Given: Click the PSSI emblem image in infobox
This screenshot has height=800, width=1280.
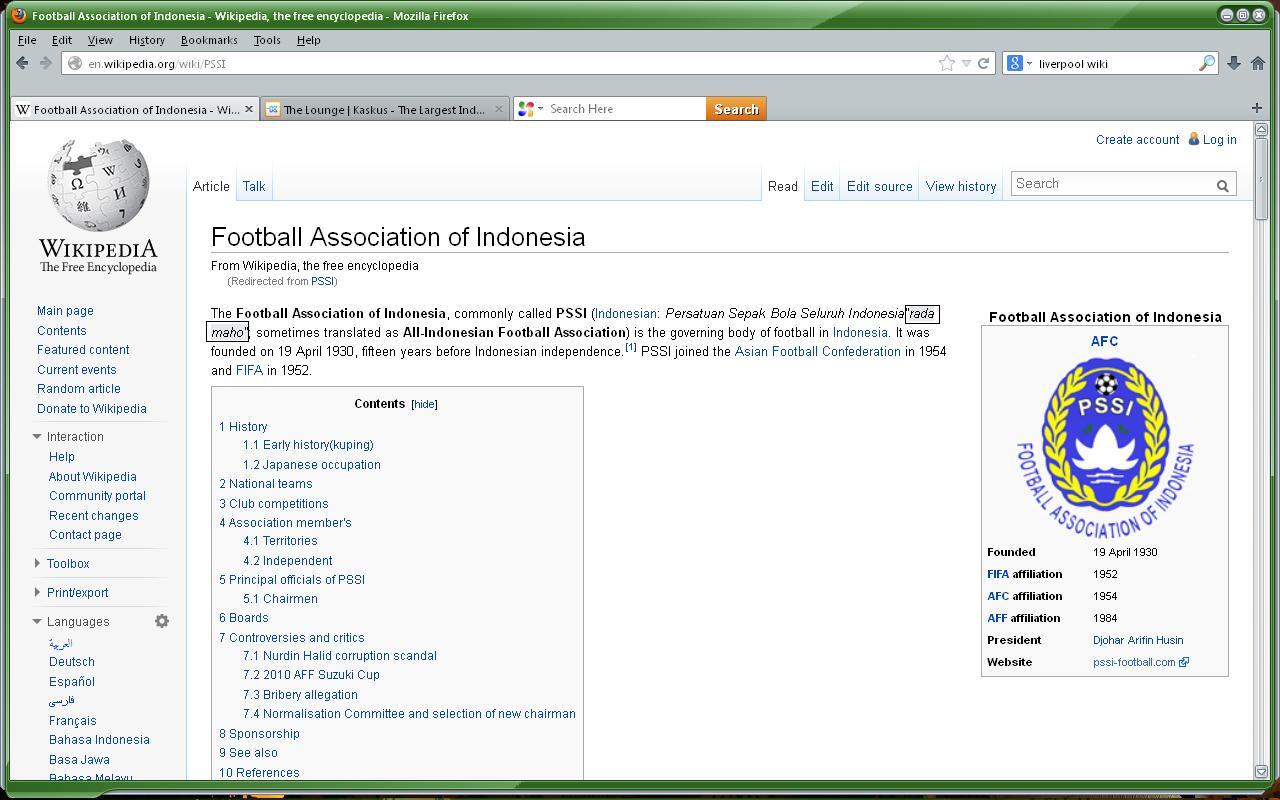Looking at the screenshot, I should point(1105,447).
